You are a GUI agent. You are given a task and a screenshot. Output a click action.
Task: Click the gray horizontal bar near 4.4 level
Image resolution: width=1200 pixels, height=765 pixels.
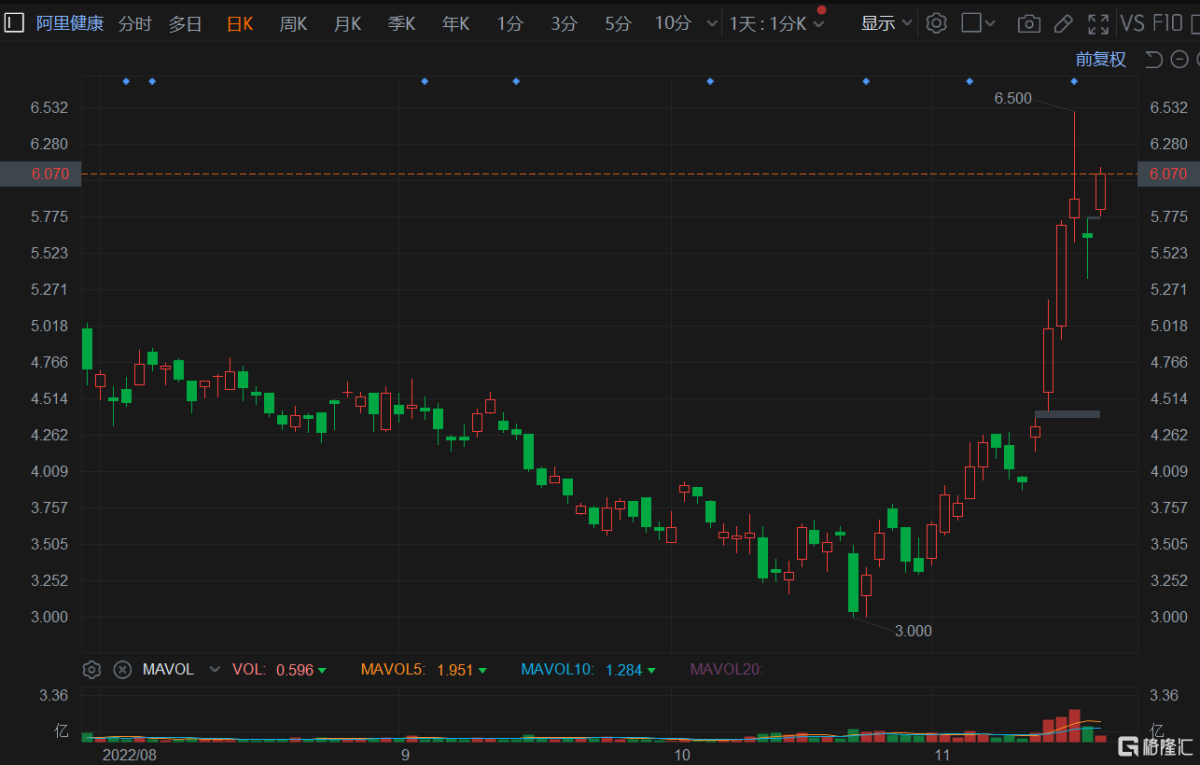1067,414
